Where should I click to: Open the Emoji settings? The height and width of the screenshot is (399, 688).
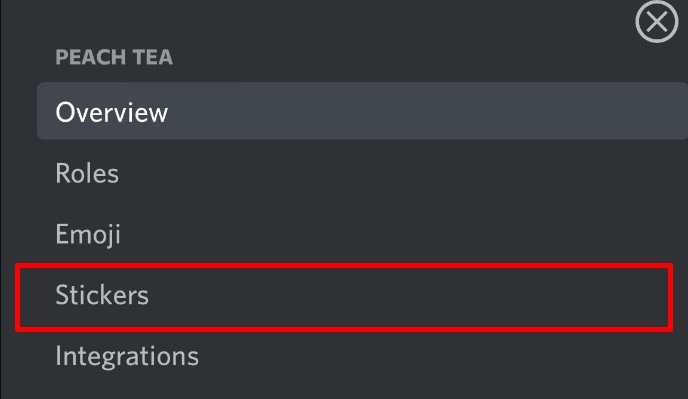(x=362, y=234)
